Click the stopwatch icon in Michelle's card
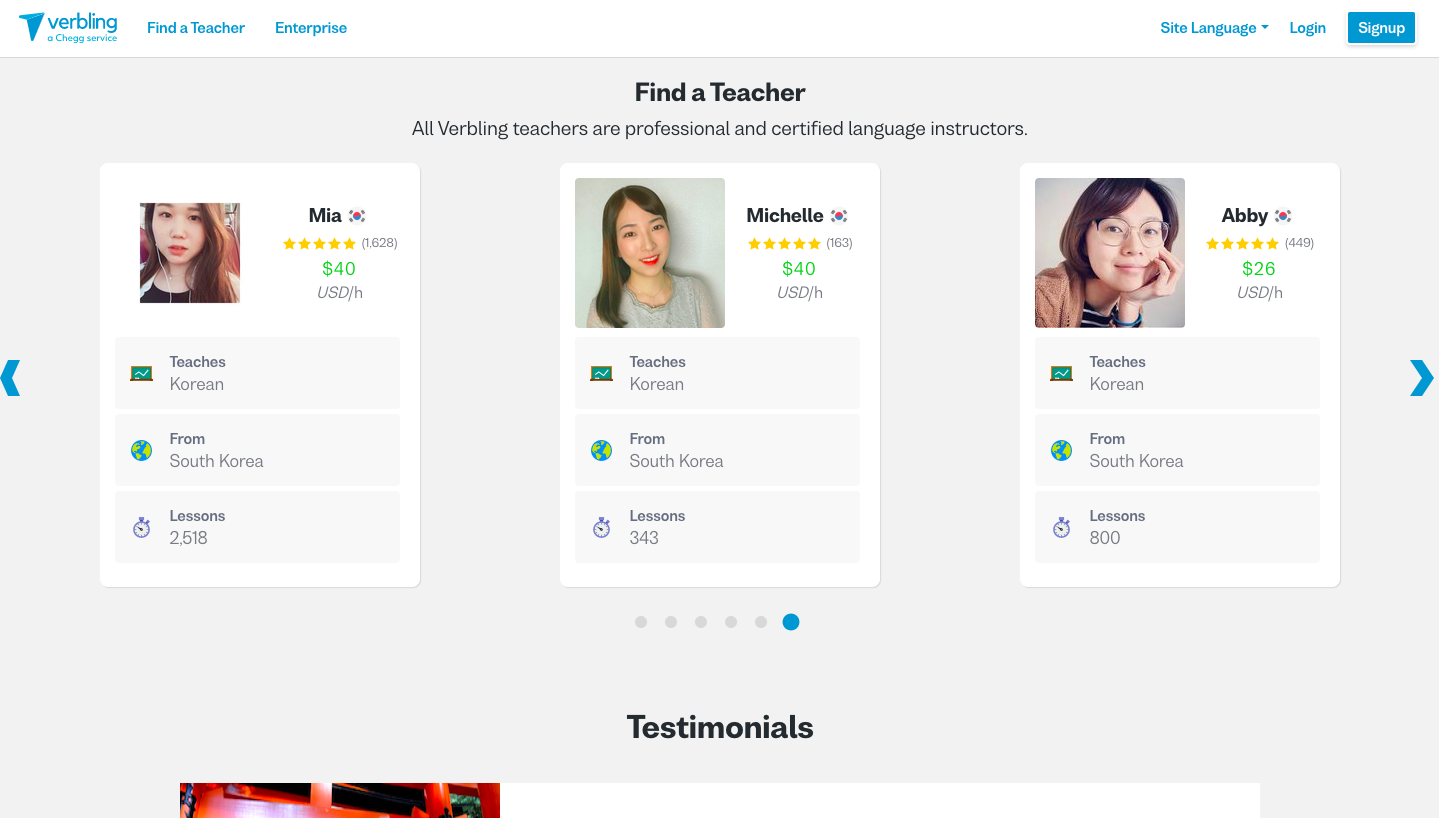Screen dimensions: 1439x818 pyautogui.click(x=601, y=527)
